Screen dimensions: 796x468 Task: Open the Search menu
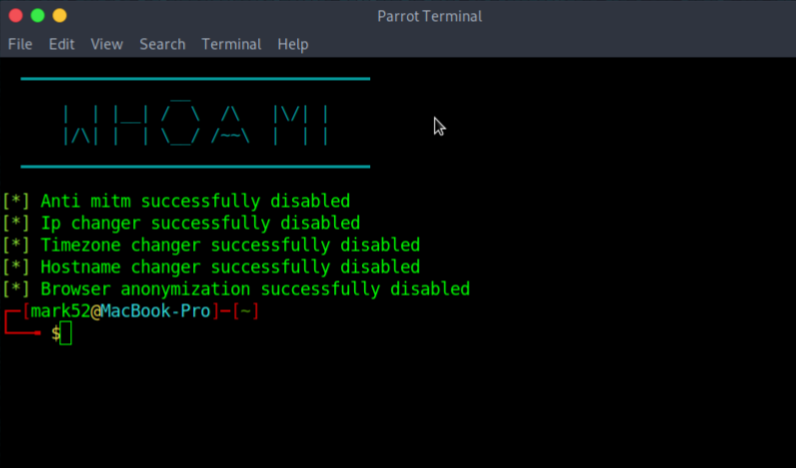[x=162, y=44]
